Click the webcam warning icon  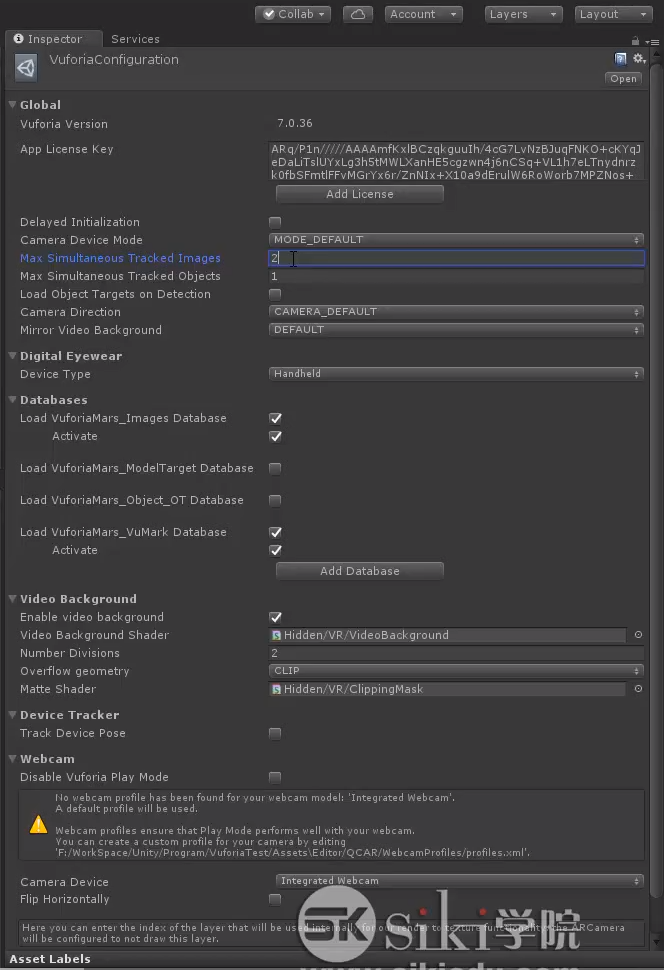[38, 825]
